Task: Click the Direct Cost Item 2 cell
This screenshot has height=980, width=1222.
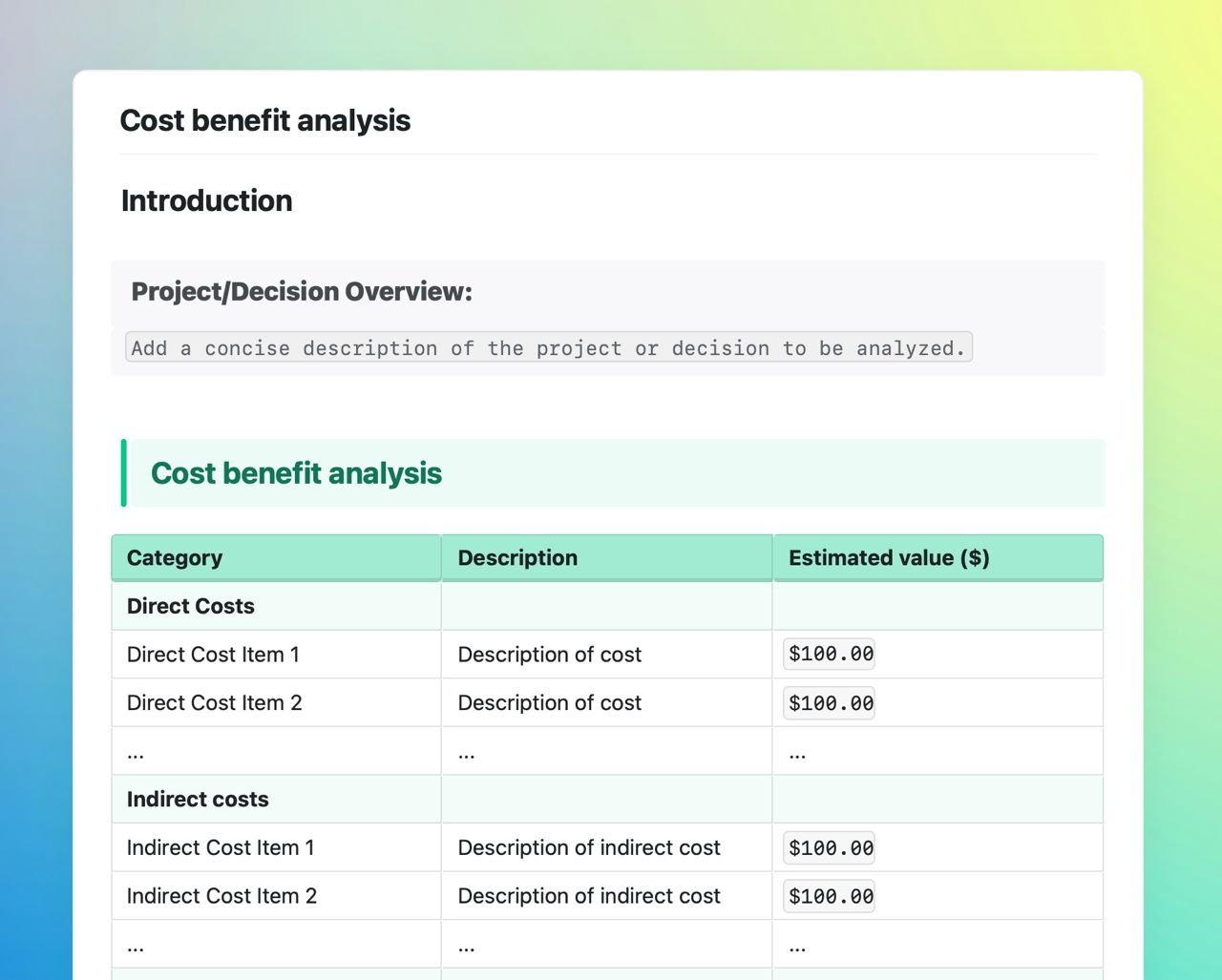Action: pos(214,702)
